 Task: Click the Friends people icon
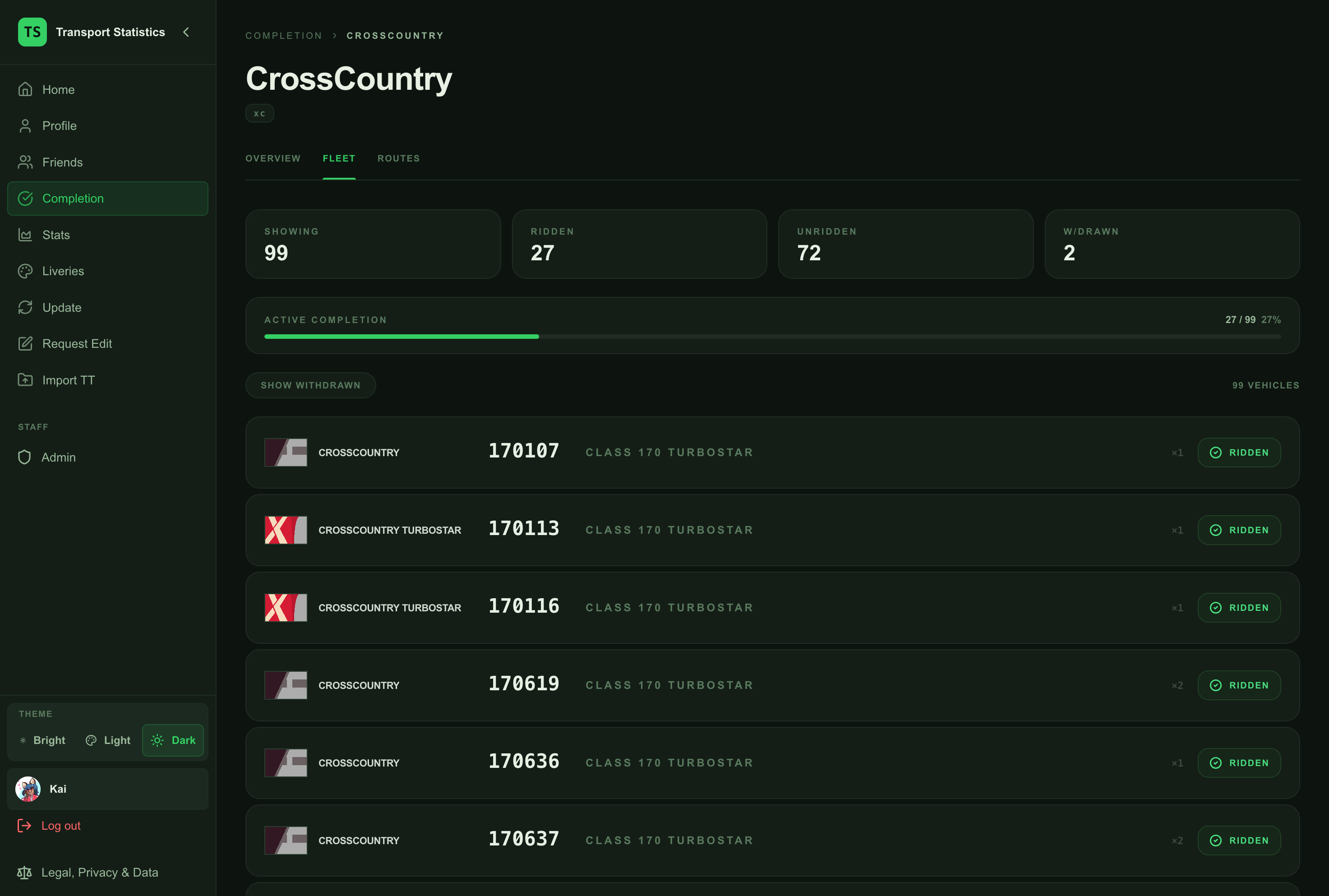25,162
